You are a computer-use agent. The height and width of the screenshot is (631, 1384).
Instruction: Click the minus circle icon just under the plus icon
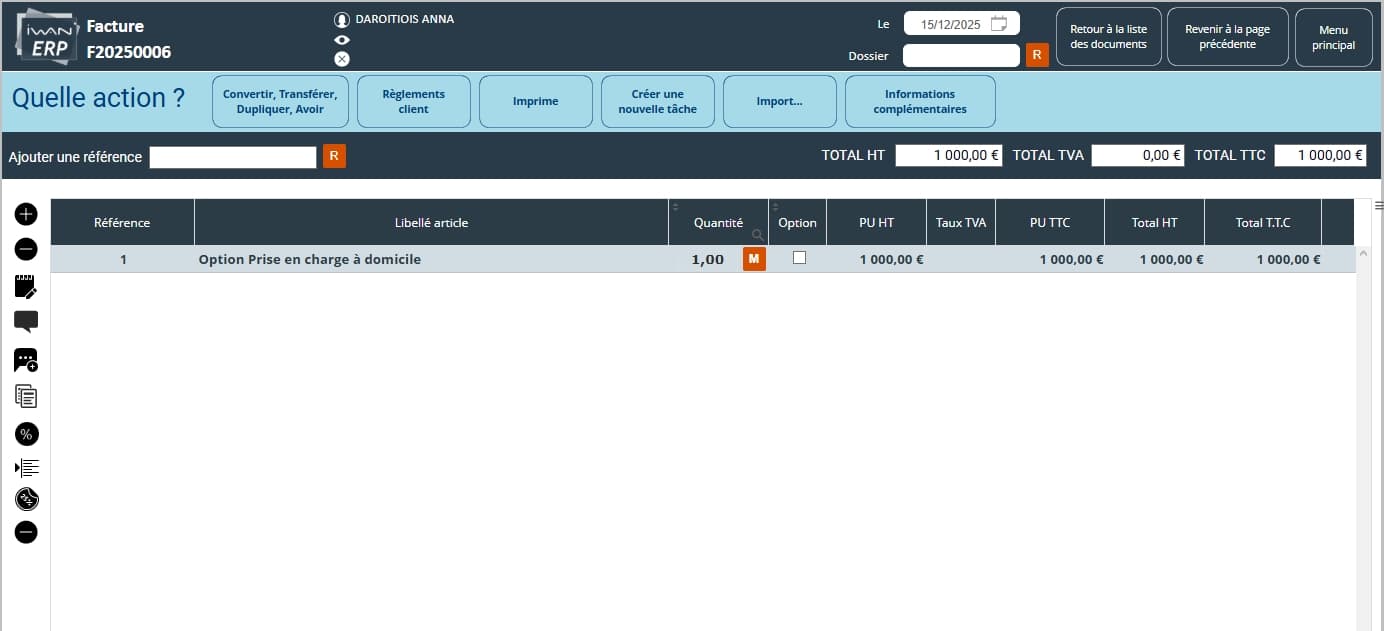point(26,249)
